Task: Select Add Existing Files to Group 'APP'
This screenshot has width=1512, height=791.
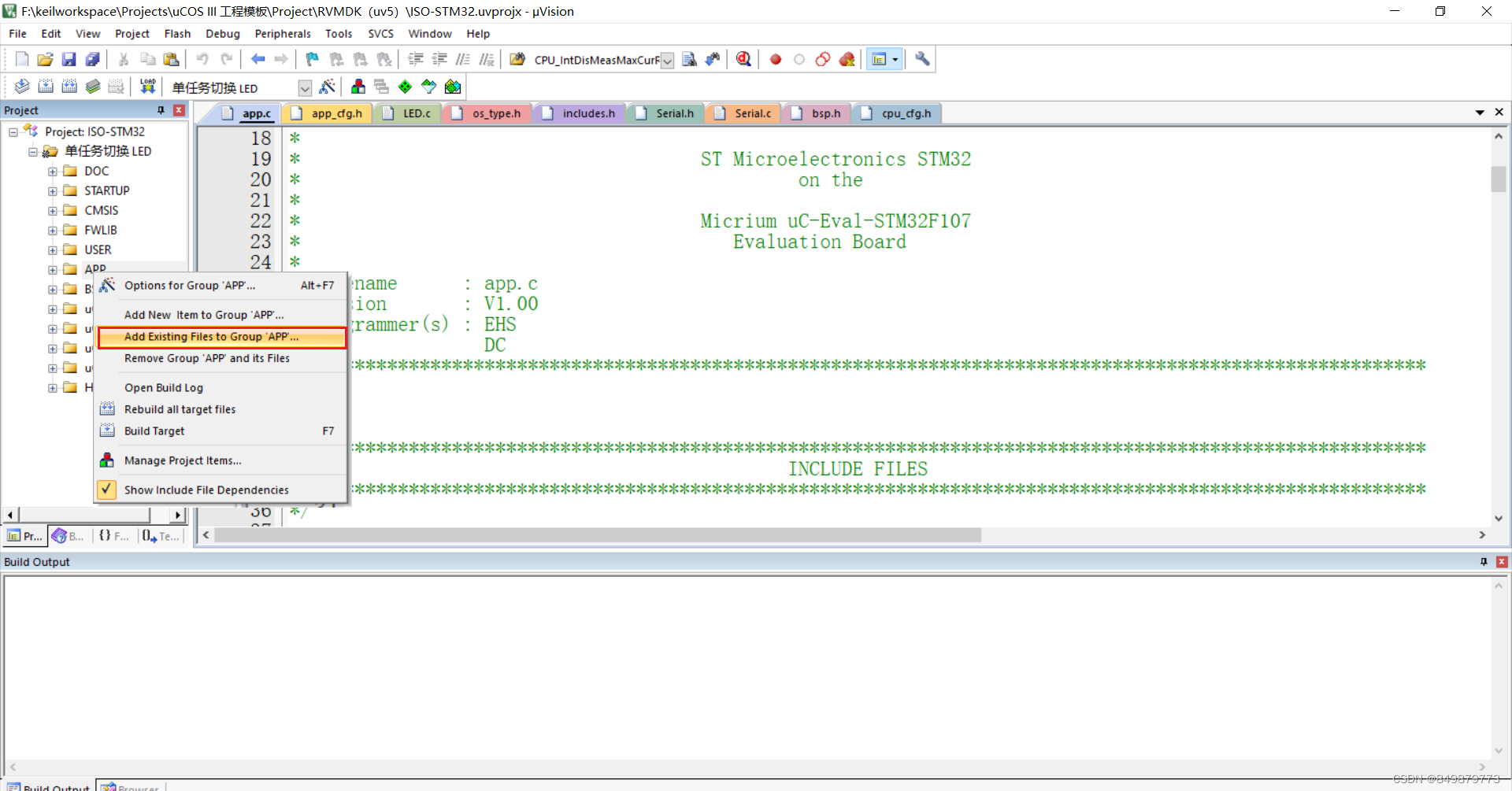Action: click(222, 337)
